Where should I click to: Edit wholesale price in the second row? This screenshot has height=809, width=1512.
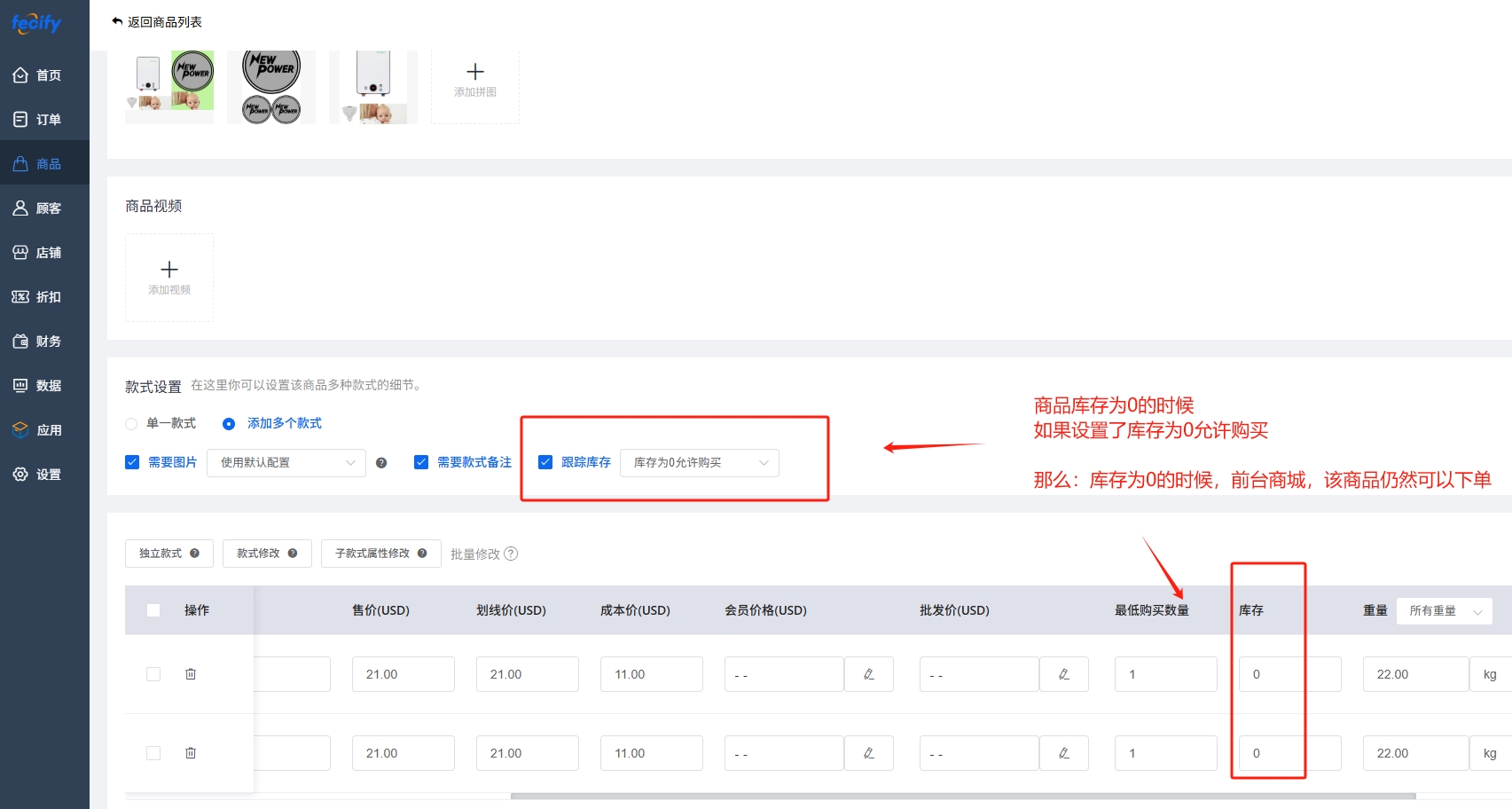tap(1064, 753)
